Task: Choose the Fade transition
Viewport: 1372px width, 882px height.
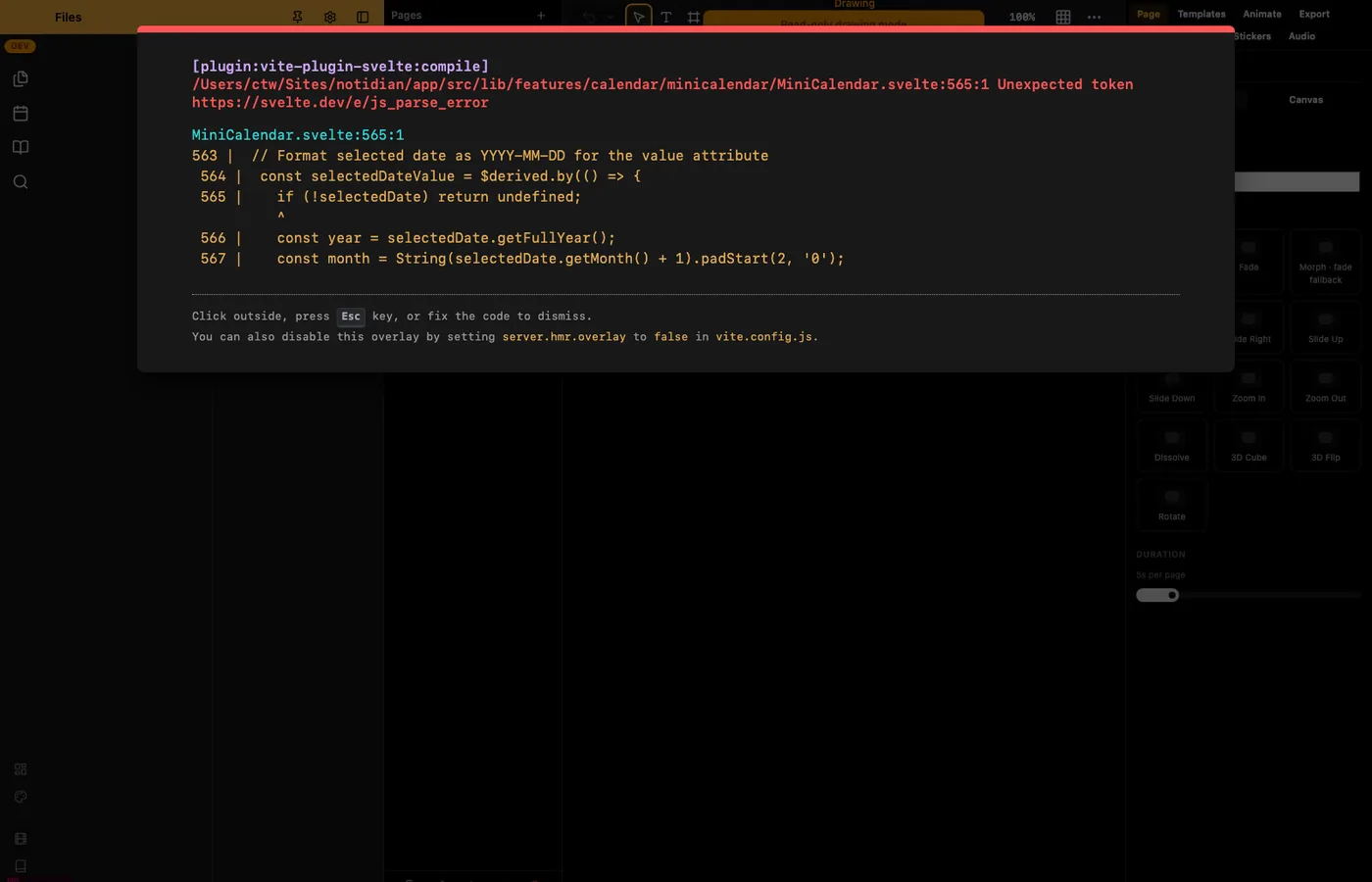Action: click(1249, 261)
